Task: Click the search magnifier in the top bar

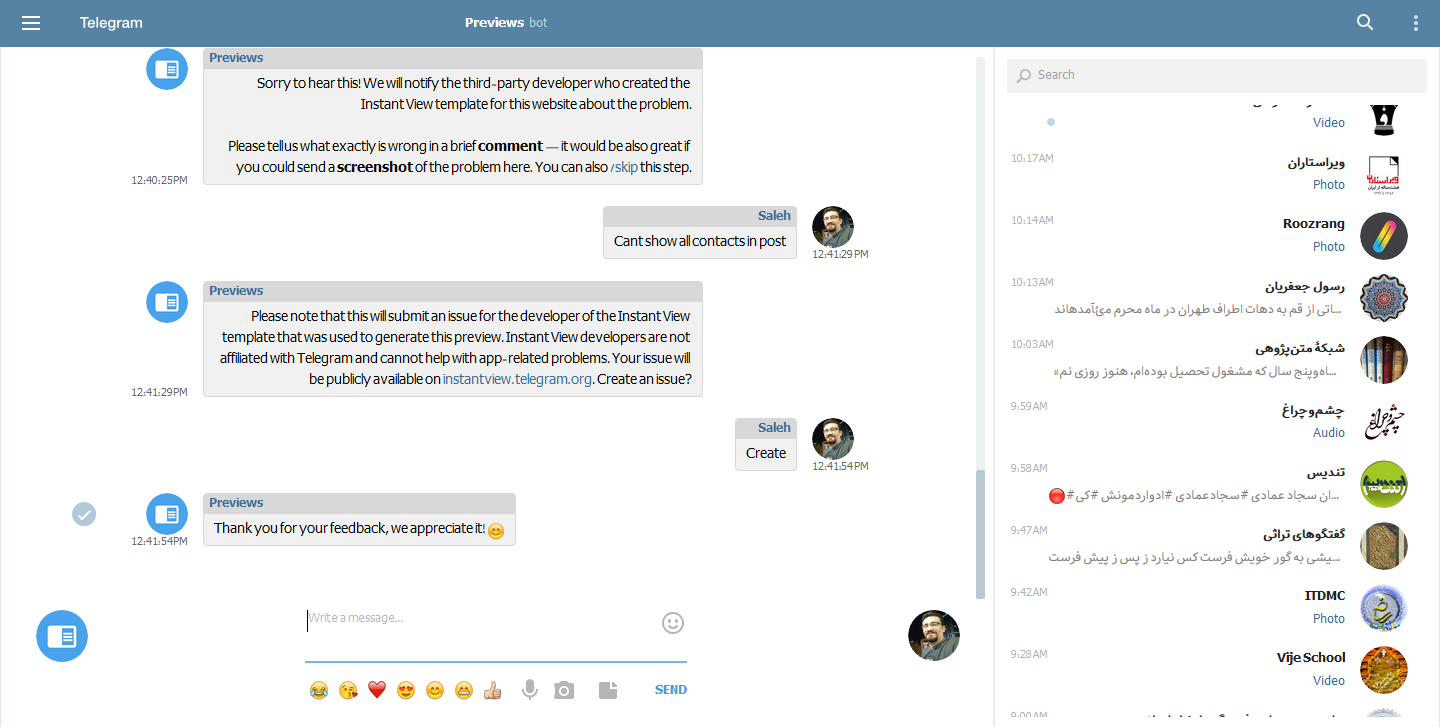Action: click(x=1364, y=22)
